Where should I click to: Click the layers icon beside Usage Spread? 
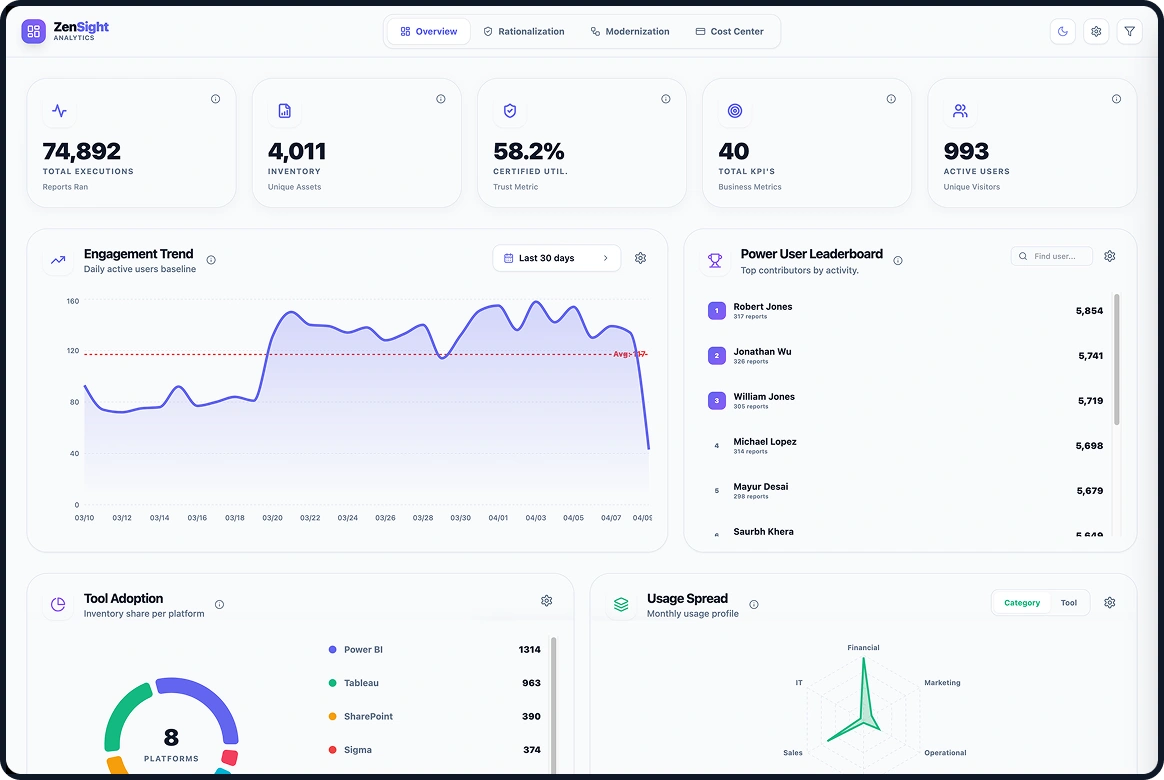[x=620, y=604]
